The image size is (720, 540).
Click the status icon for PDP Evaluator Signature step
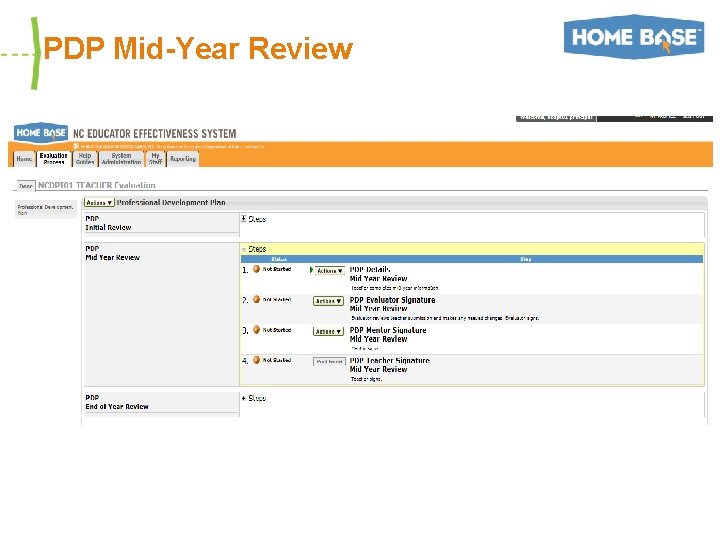pos(257,299)
